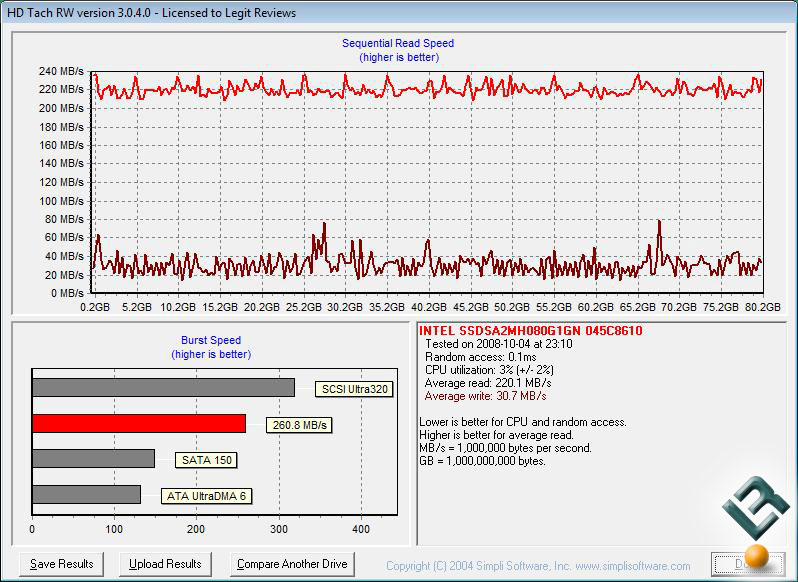This screenshot has height=582, width=798.
Task: Click the HD Tach RW window title
Action: (152, 13)
